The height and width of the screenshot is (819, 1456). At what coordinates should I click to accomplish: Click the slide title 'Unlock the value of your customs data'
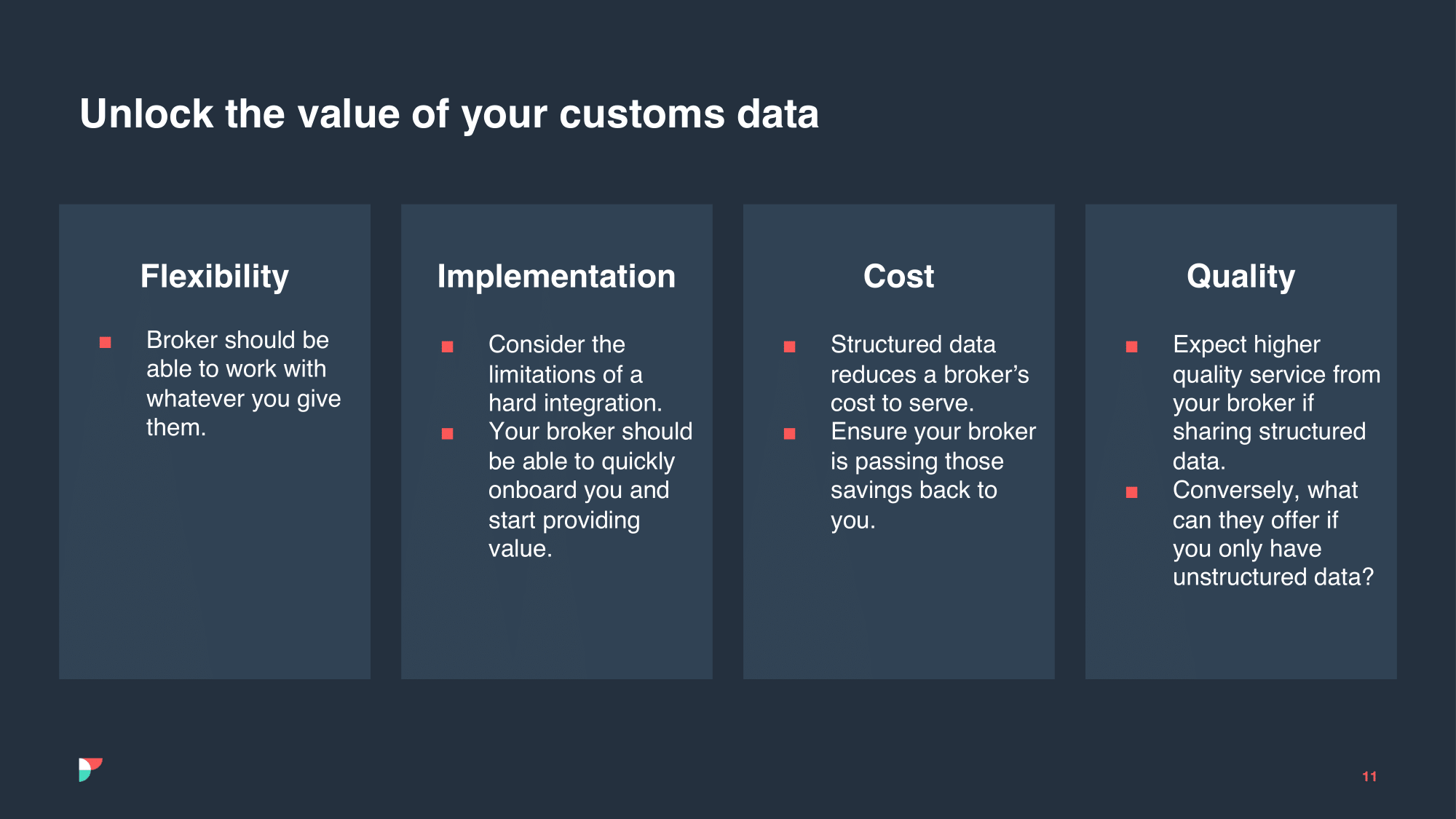click(x=449, y=114)
